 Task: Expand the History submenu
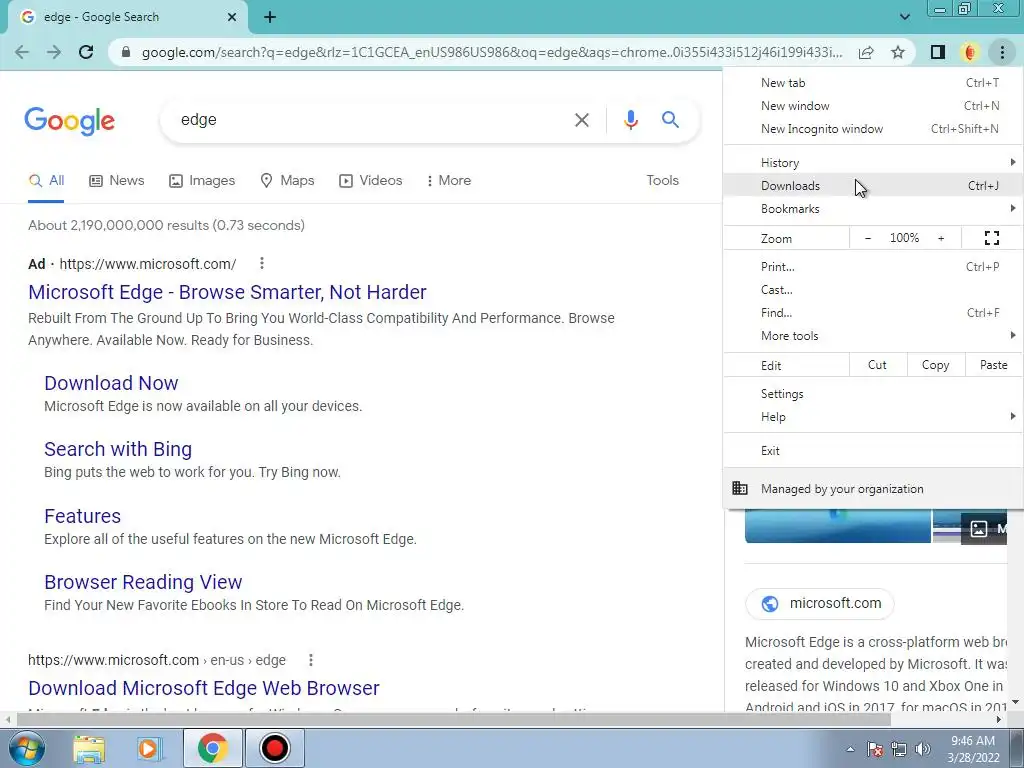pos(873,163)
